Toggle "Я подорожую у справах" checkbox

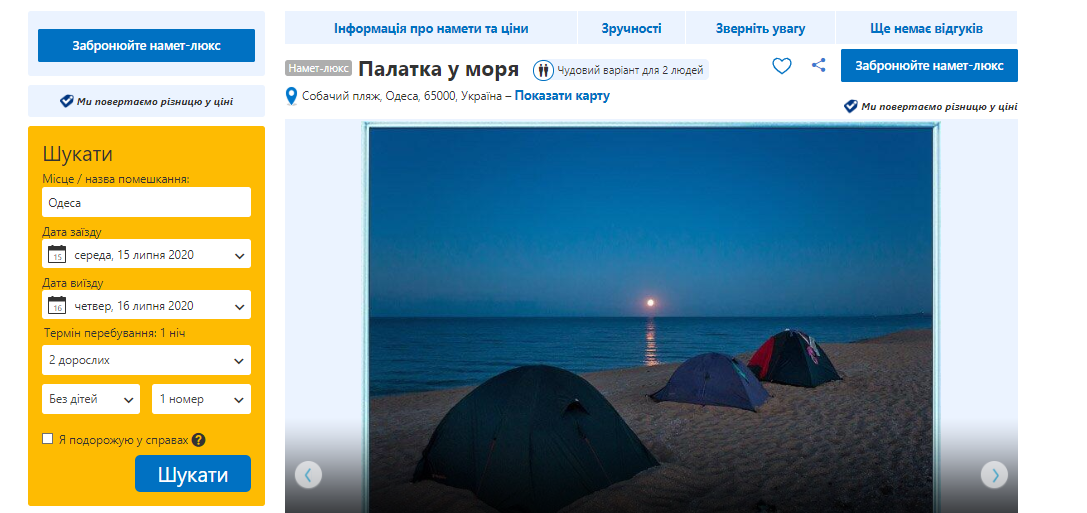(48, 439)
